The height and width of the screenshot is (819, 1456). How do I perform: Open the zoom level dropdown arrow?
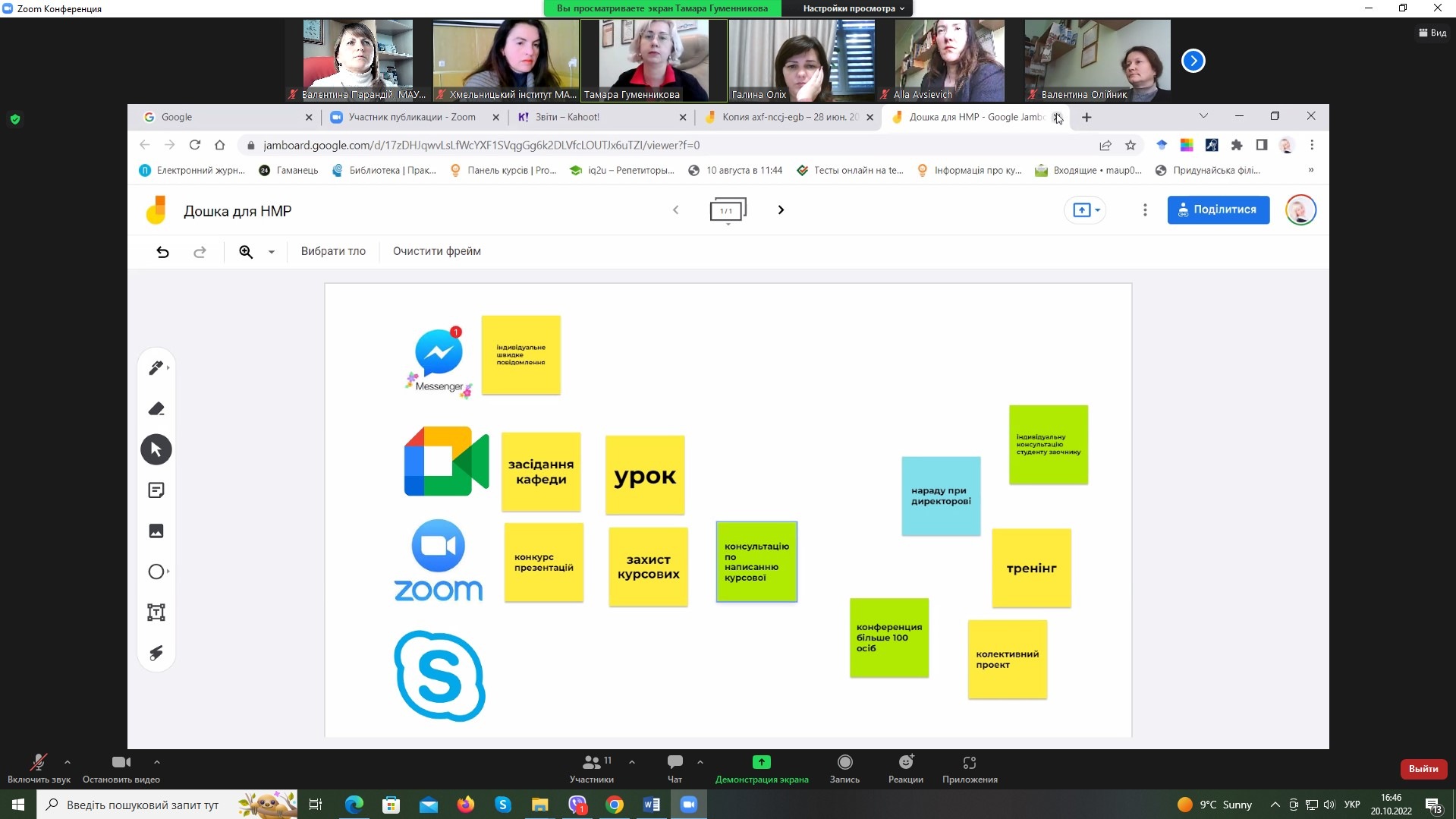click(x=271, y=252)
